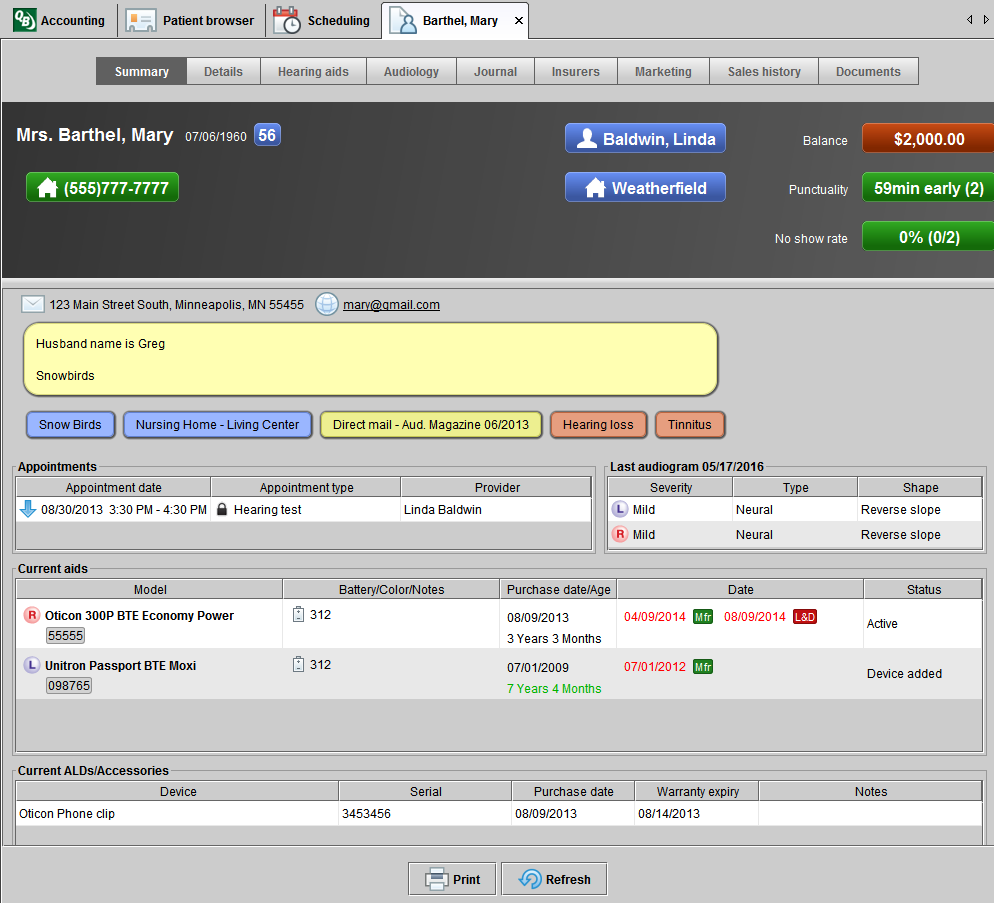Viewport: 994px width, 903px height.
Task: Click the L icon for the Unitron Passport aid
Action: [31, 666]
